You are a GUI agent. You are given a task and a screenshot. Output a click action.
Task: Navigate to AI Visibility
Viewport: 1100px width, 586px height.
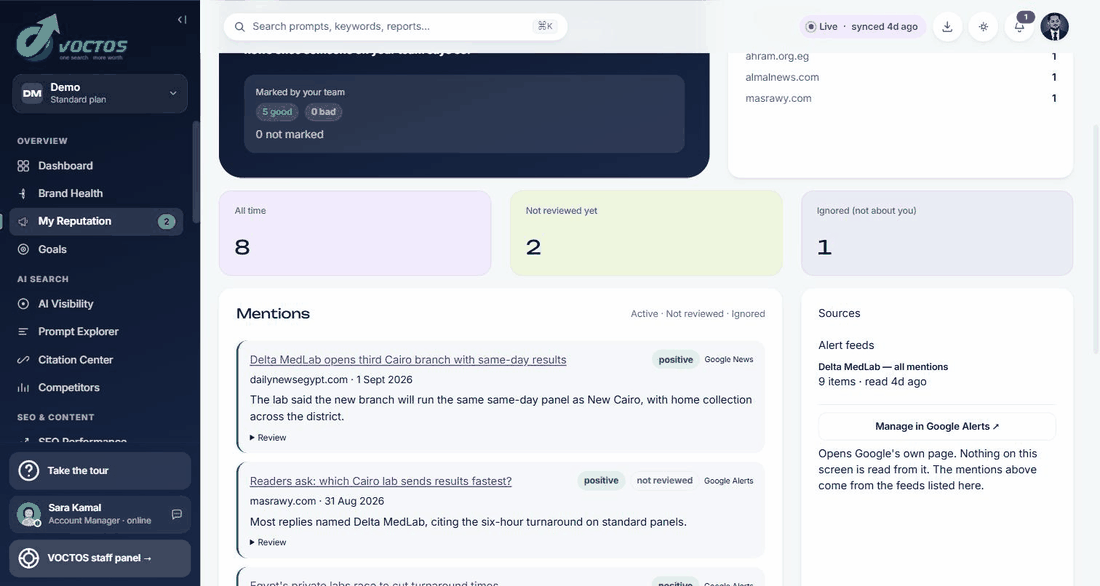point(96,304)
